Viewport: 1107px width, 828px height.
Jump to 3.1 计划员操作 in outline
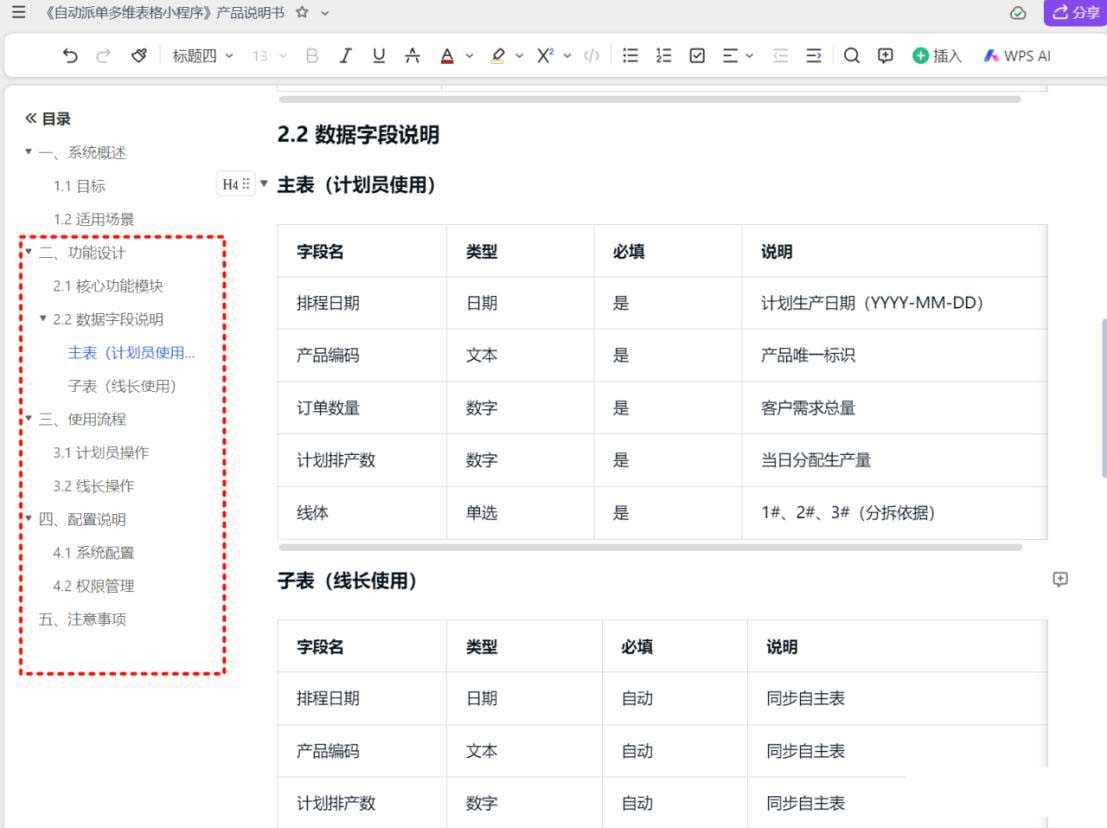(100, 452)
